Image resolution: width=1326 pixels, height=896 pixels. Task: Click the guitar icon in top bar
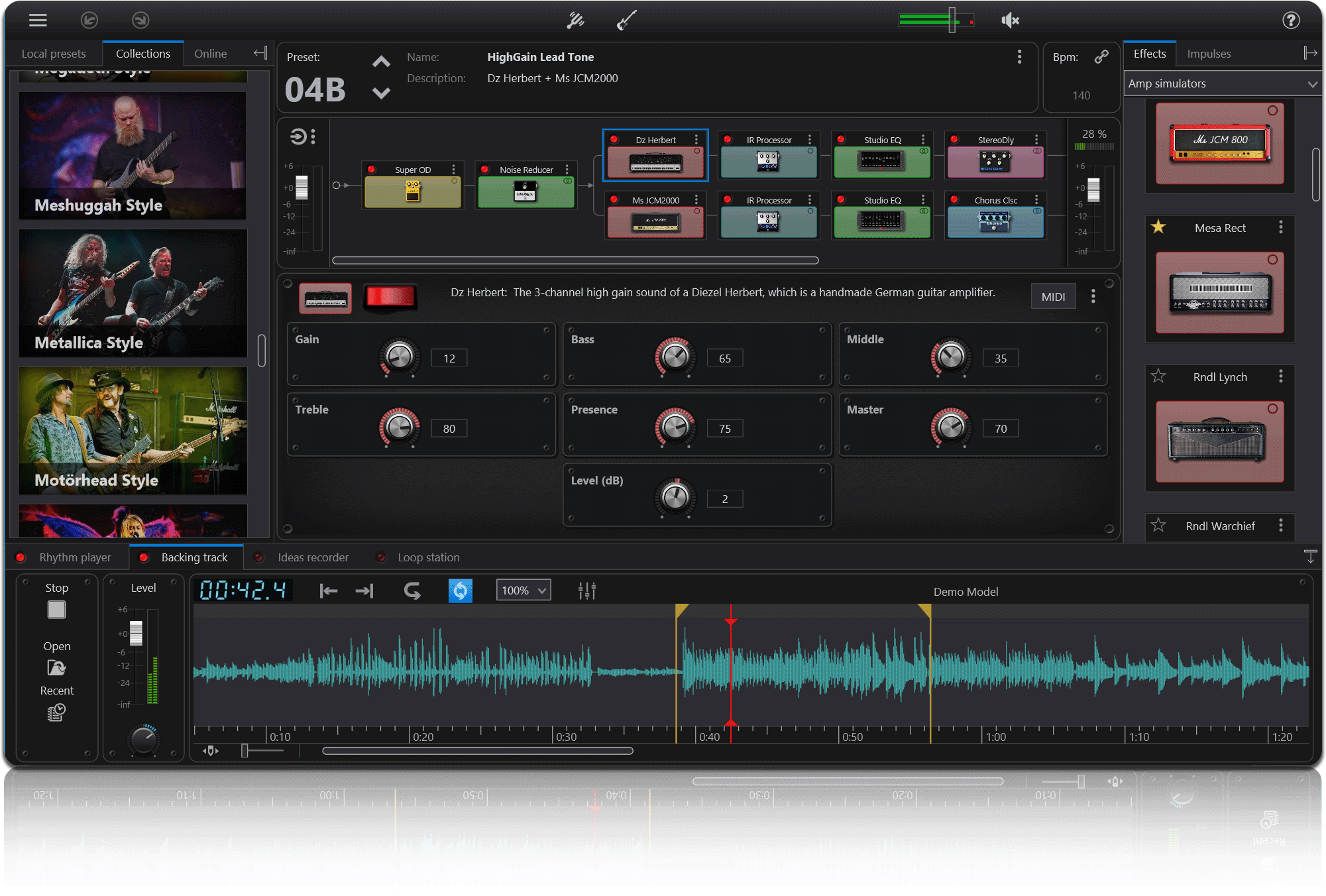click(x=626, y=21)
